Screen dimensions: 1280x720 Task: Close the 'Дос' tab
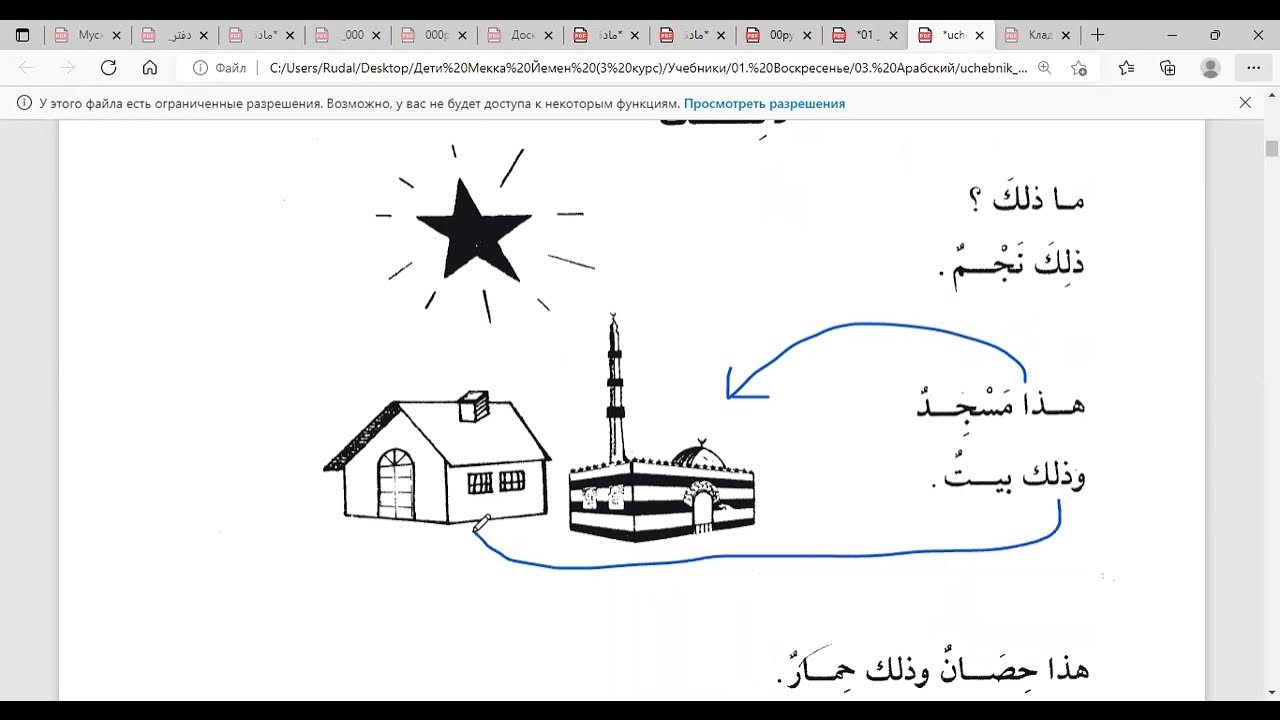[x=550, y=35]
